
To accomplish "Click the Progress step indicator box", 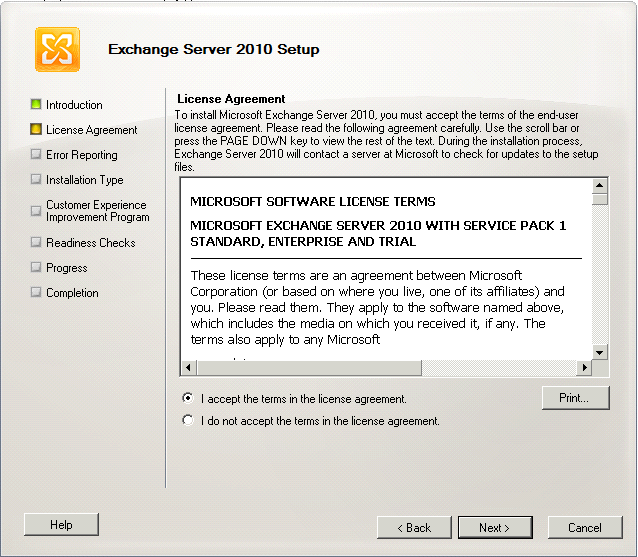I will click(36, 267).
